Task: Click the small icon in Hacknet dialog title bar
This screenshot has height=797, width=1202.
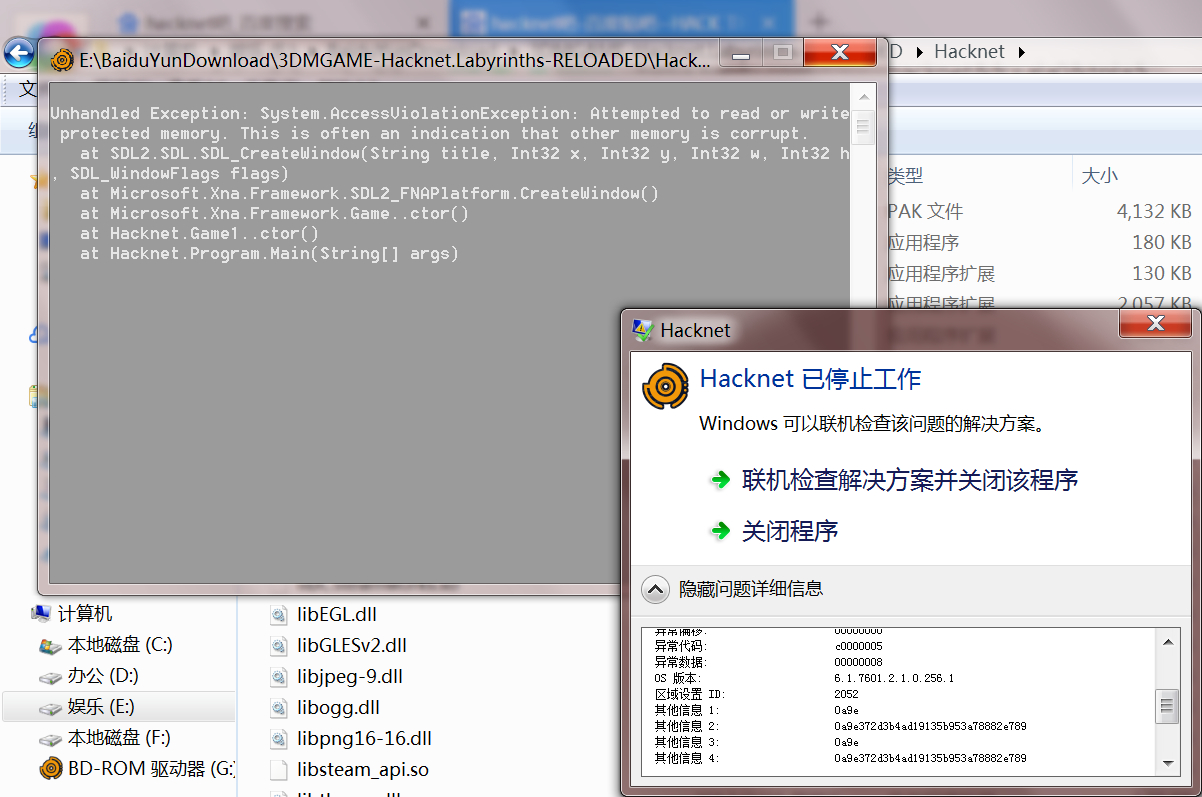Action: 643,330
